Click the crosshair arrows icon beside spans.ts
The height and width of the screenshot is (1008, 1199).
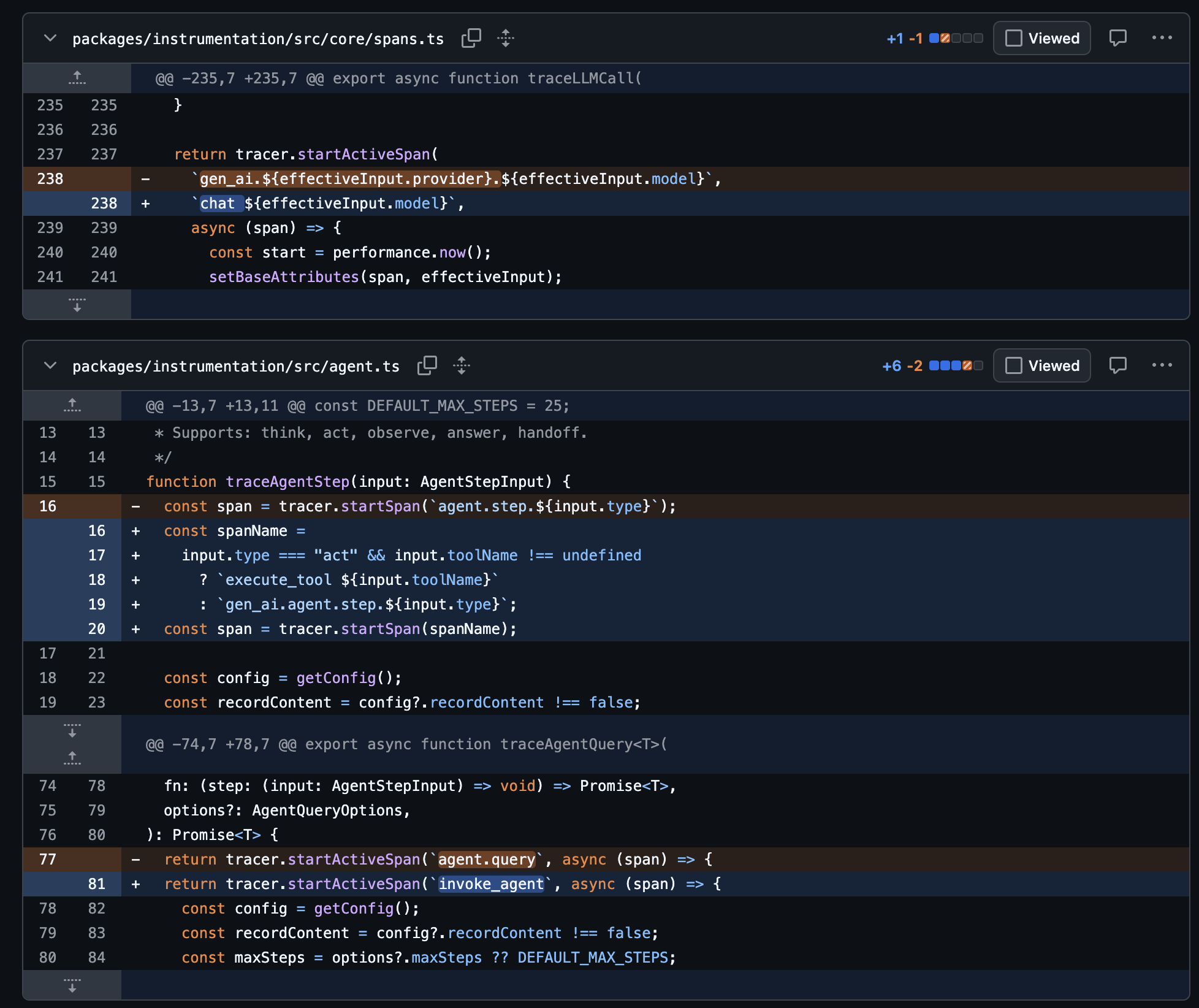(x=506, y=38)
